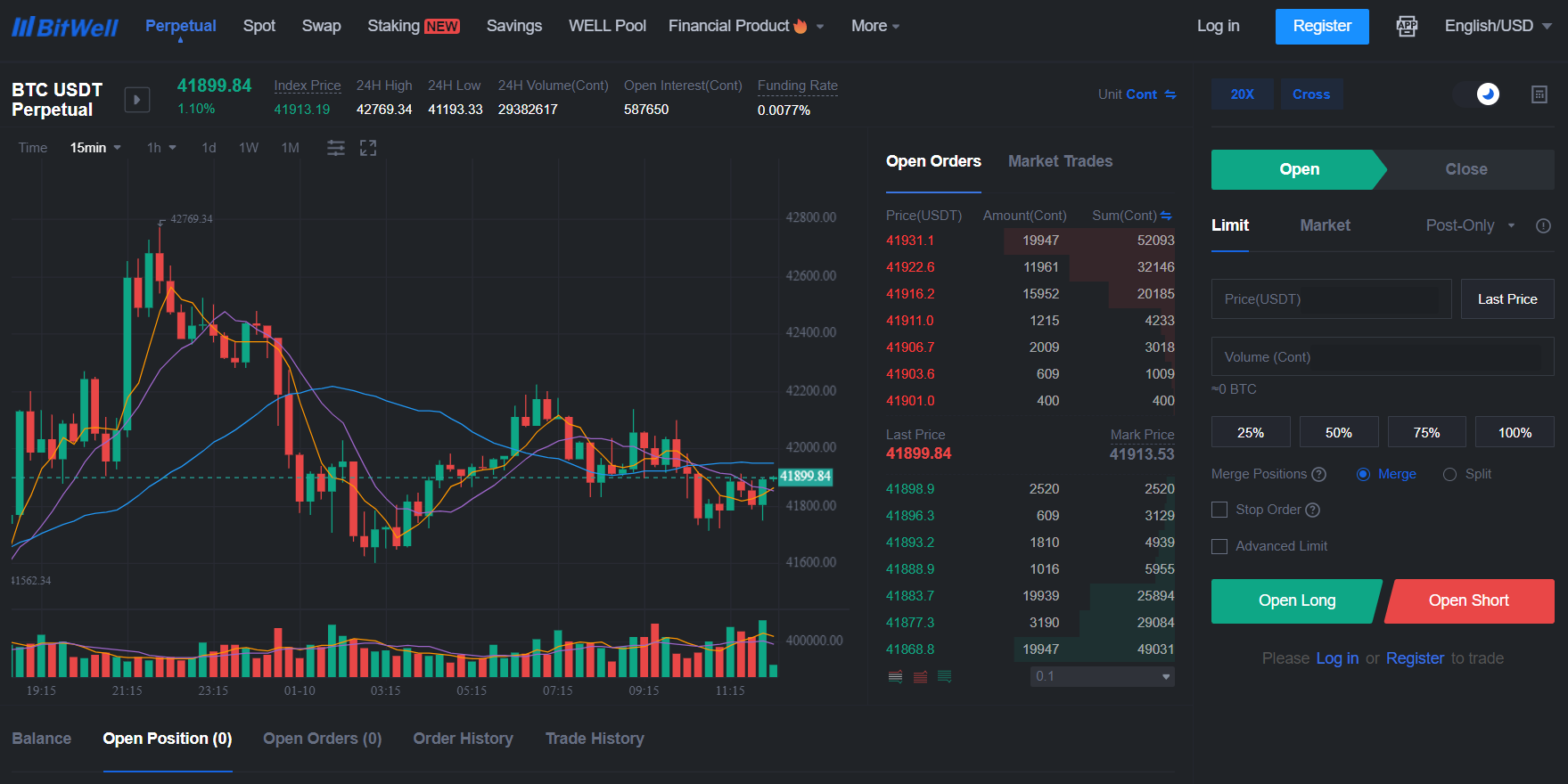1568x784 pixels.
Task: Open the Balance tab
Action: [42, 739]
